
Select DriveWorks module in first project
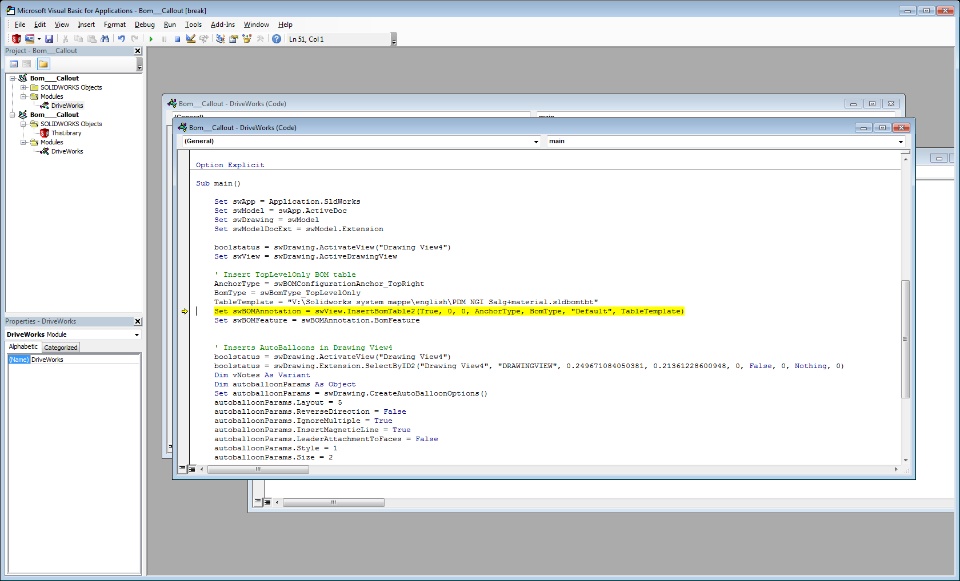pyautogui.click(x=67, y=105)
